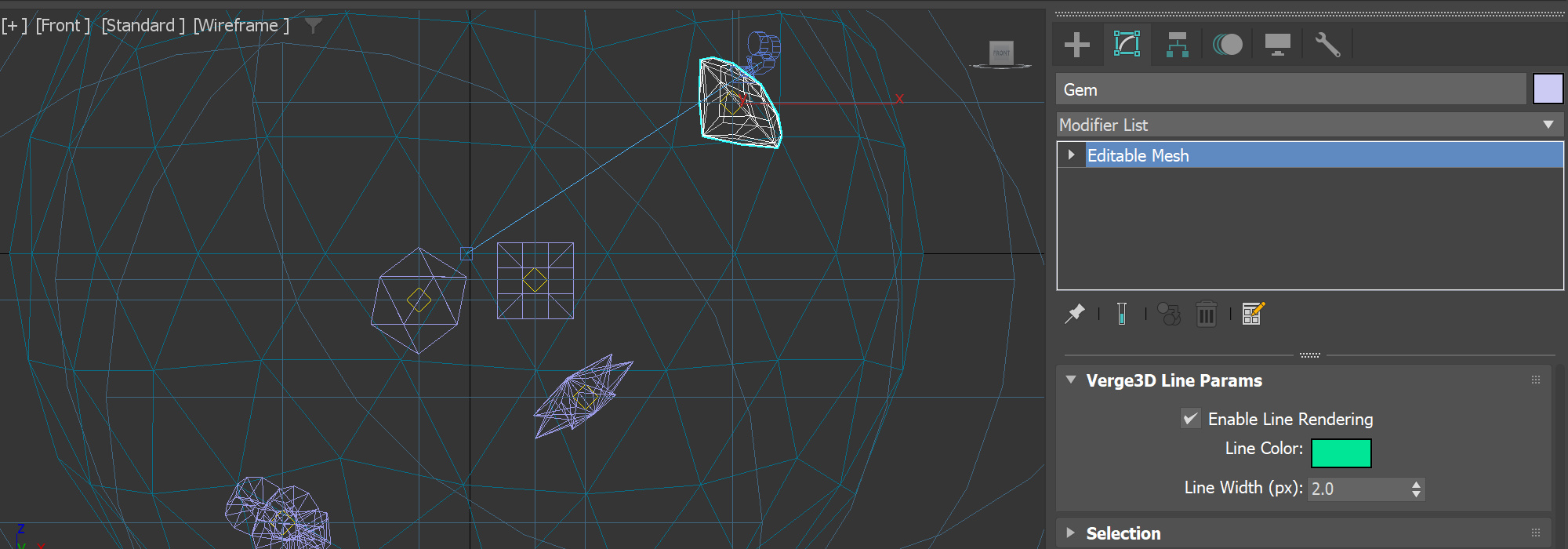Open the Utilities wrench tab
The height and width of the screenshot is (549, 1568).
point(1327,44)
